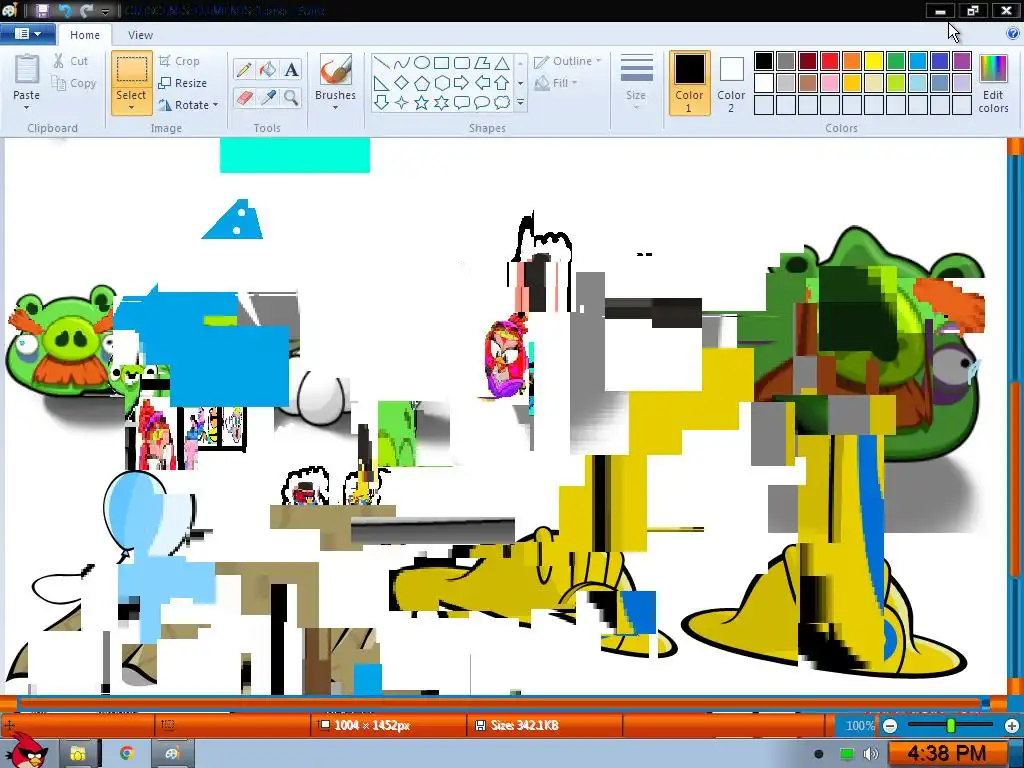The width and height of the screenshot is (1024, 768).
Task: Click the zoom in plus button
Action: pyautogui.click(x=1012, y=726)
